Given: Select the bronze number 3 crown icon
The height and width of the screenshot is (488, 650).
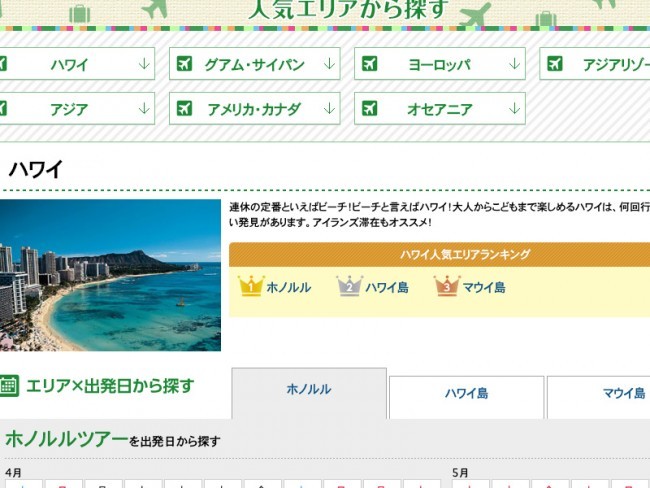Looking at the screenshot, I should (446, 287).
